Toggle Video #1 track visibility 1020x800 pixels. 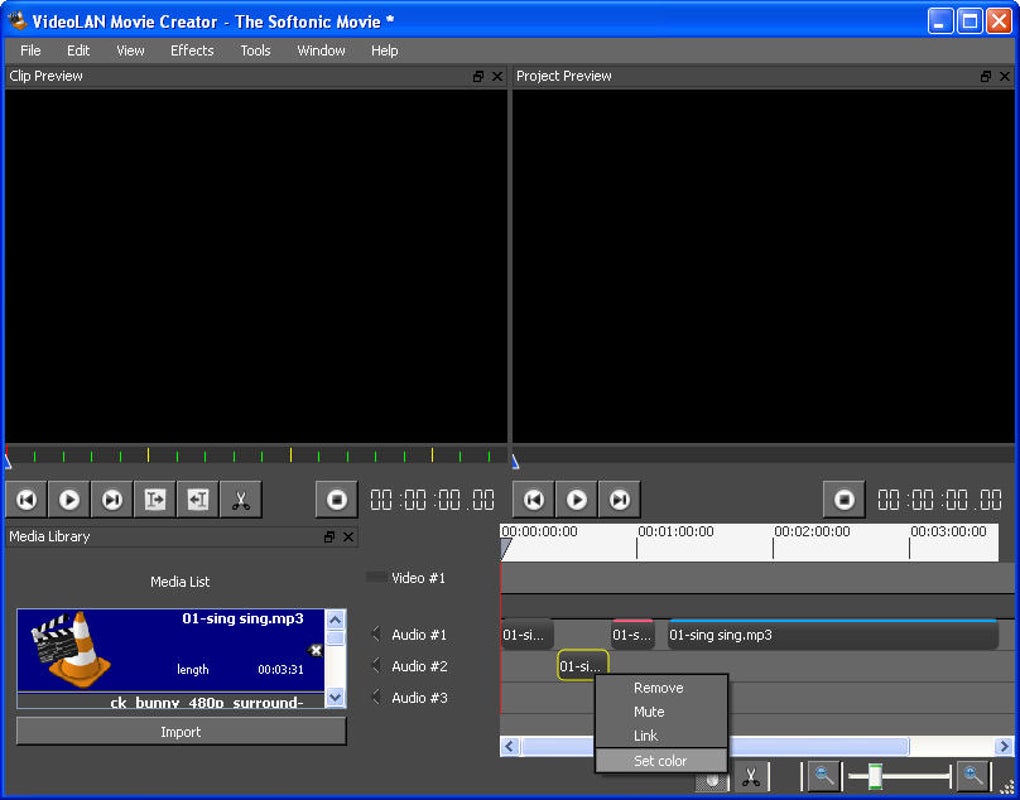pos(376,577)
